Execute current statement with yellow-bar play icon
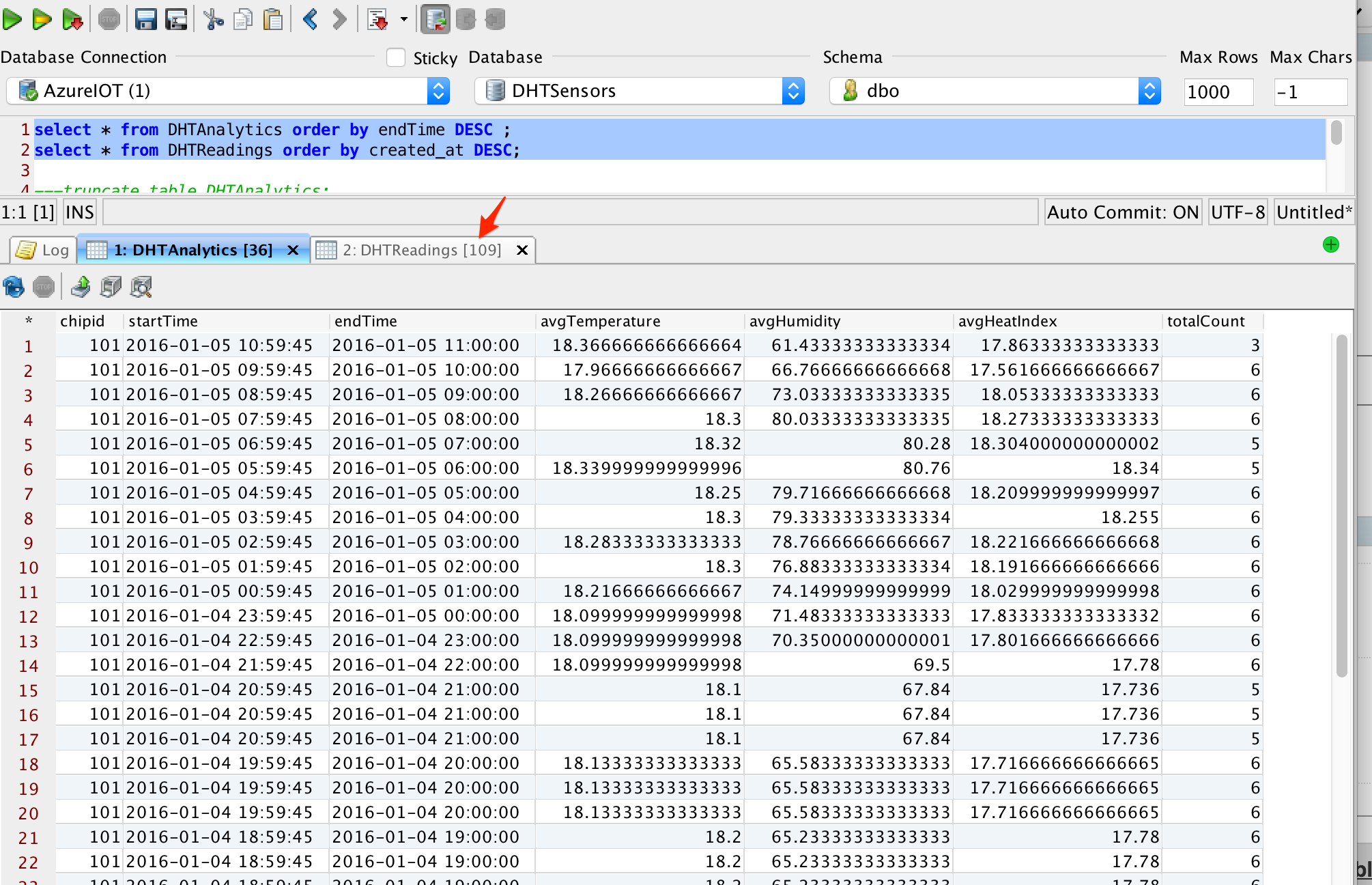This screenshot has height=885, width=1372. (42, 19)
